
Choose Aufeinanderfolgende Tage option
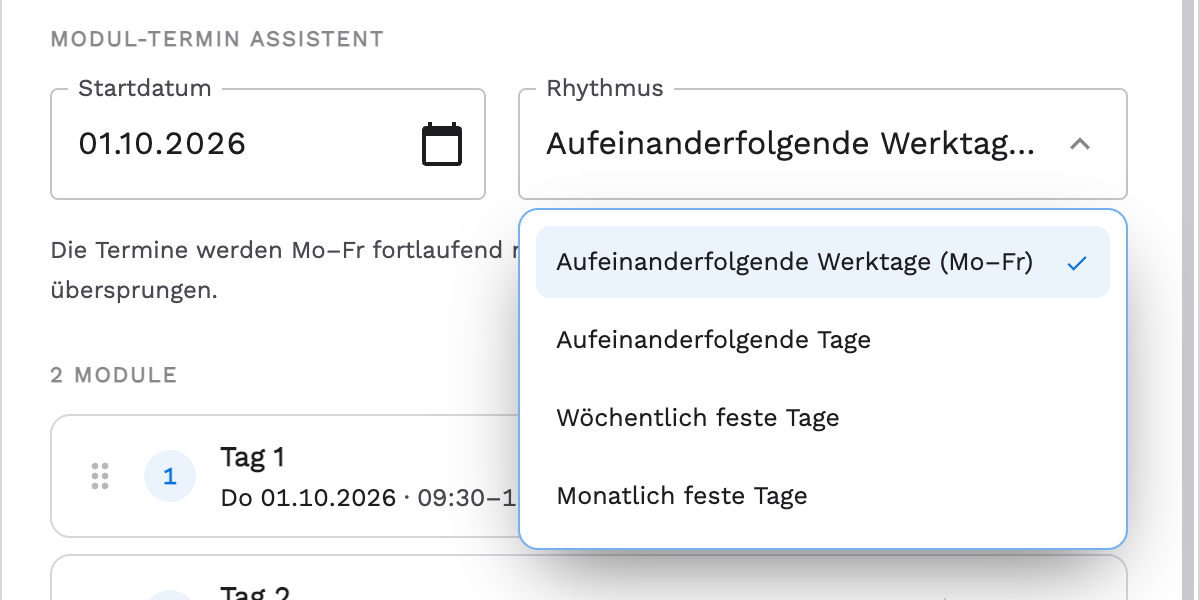click(823, 340)
